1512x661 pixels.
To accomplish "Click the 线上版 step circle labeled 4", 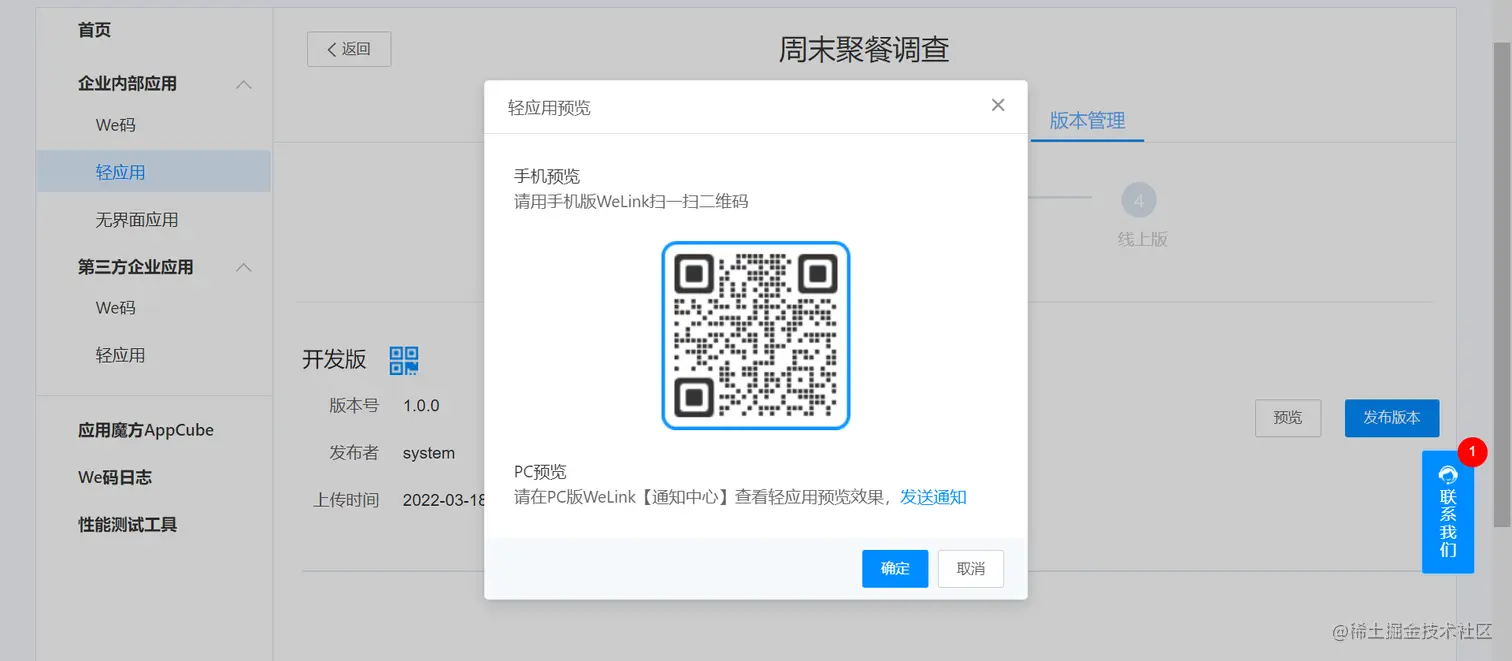I will pyautogui.click(x=1139, y=200).
